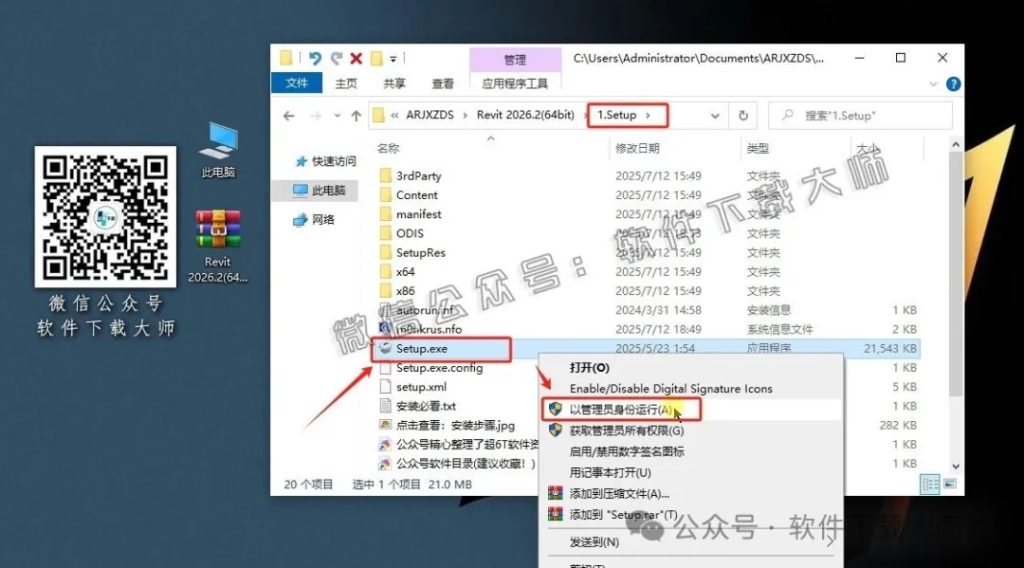Open the 应用程序工具 ribbon tab

tap(515, 84)
